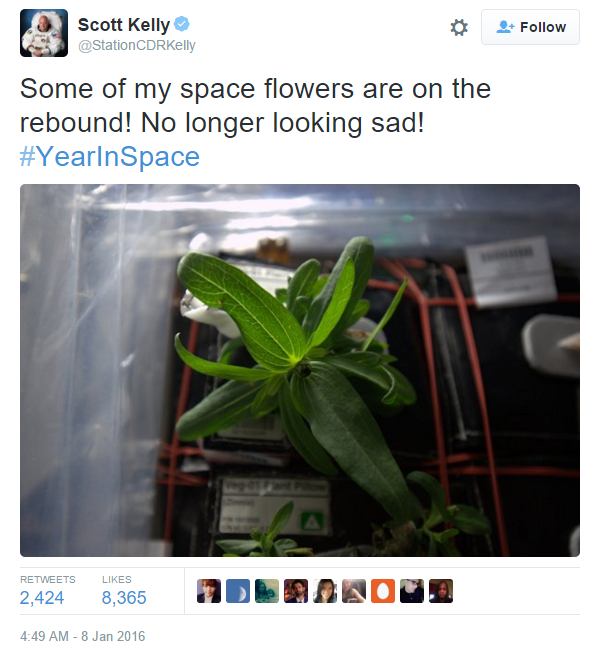Open the 4:49 AM - 8 Jan 2016 timestamp
The image size is (612, 660).
(x=82, y=636)
